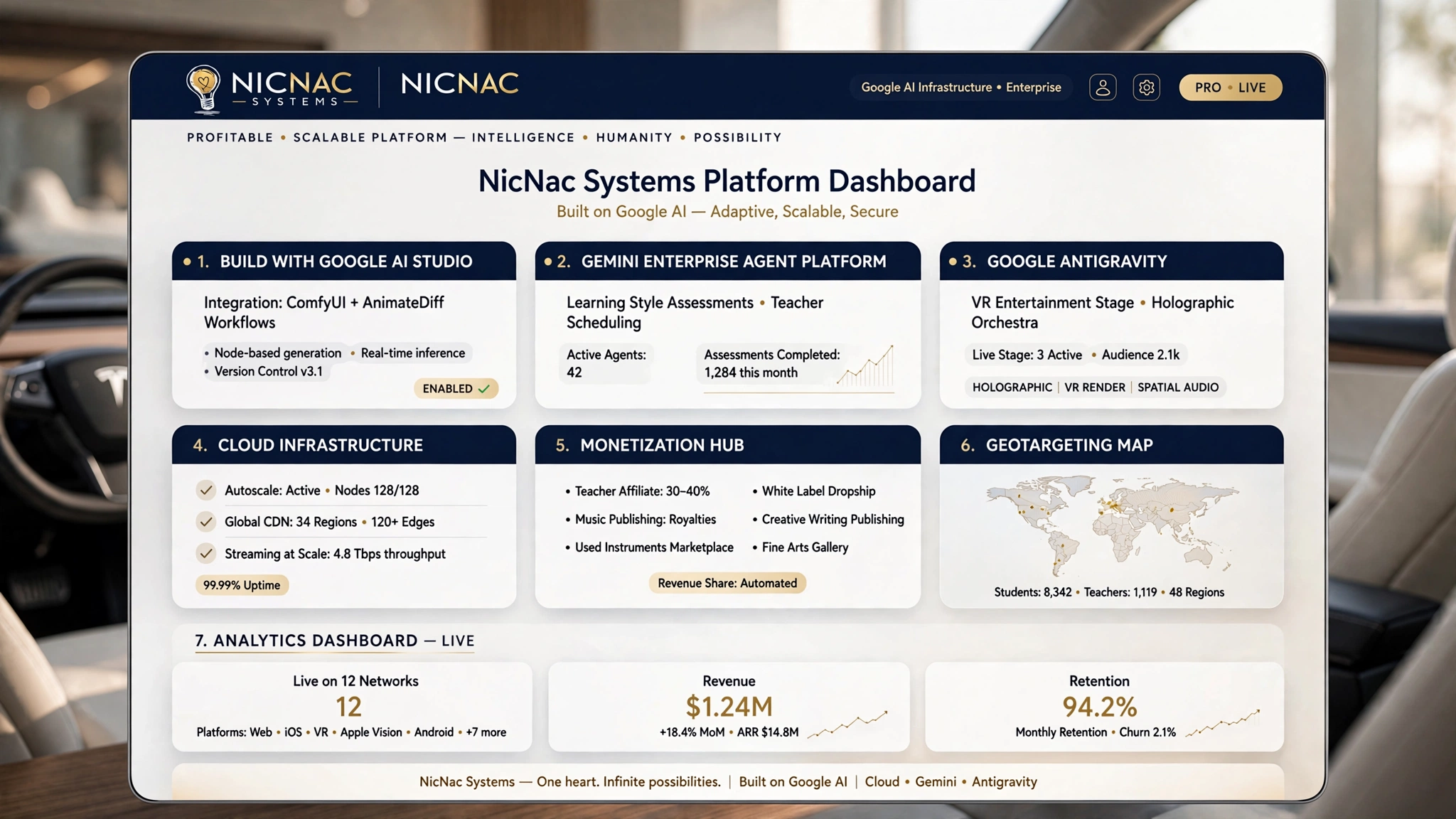Click the 94.2% retention figure
Image resolution: width=1456 pixels, height=819 pixels.
click(1099, 707)
